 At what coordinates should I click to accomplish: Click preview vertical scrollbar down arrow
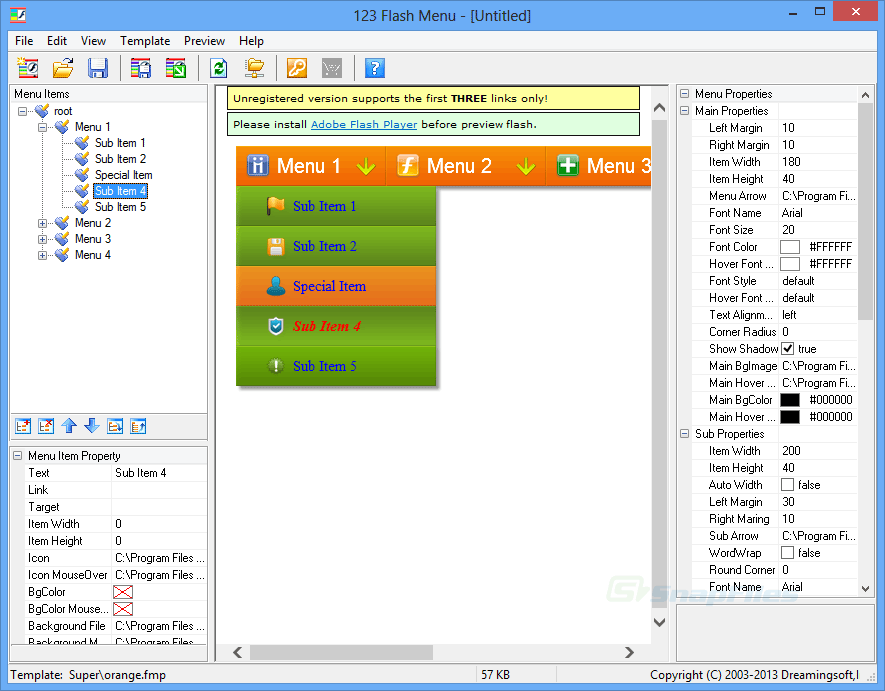[659, 622]
